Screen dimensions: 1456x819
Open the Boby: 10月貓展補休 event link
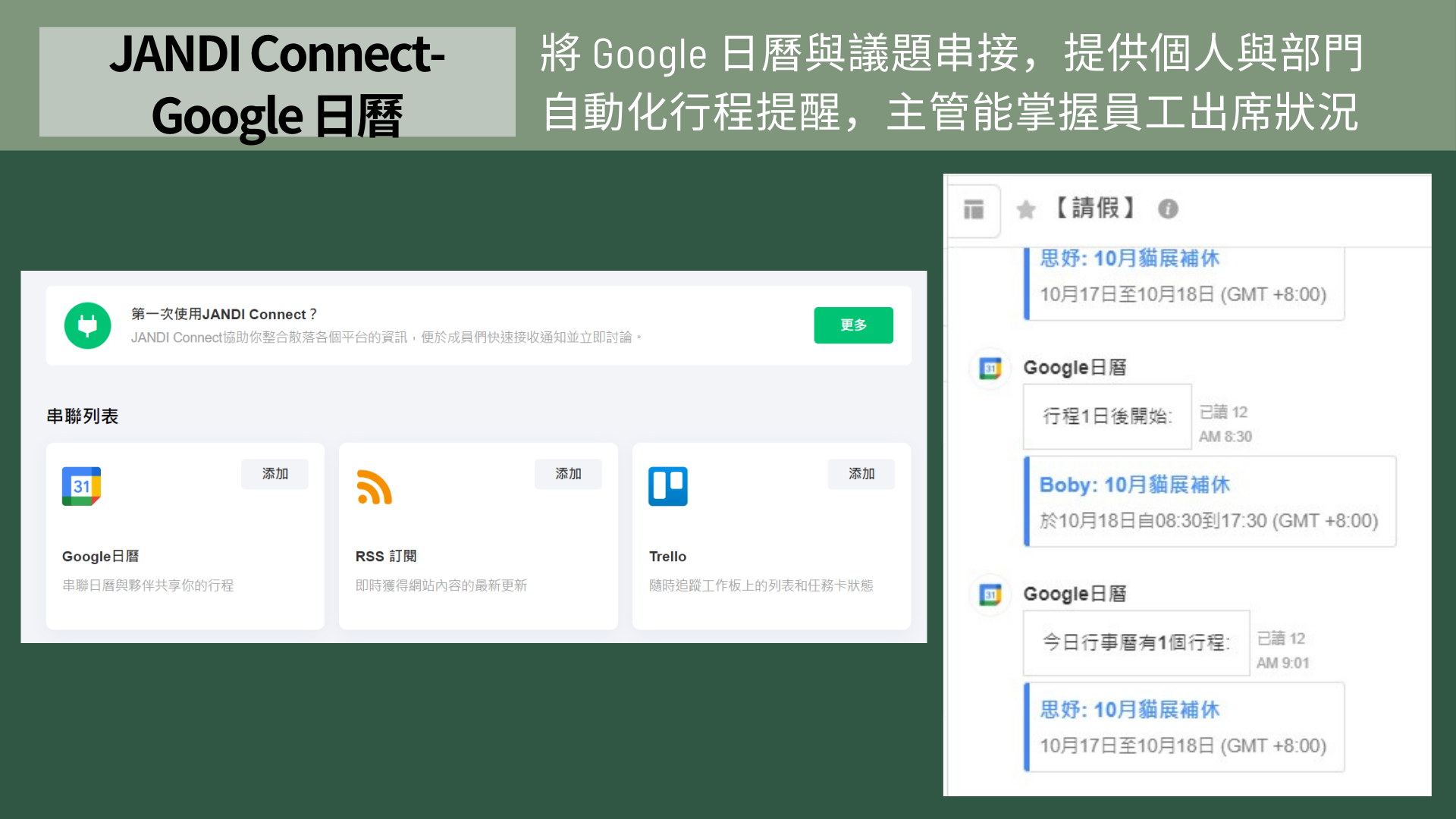point(1134,485)
